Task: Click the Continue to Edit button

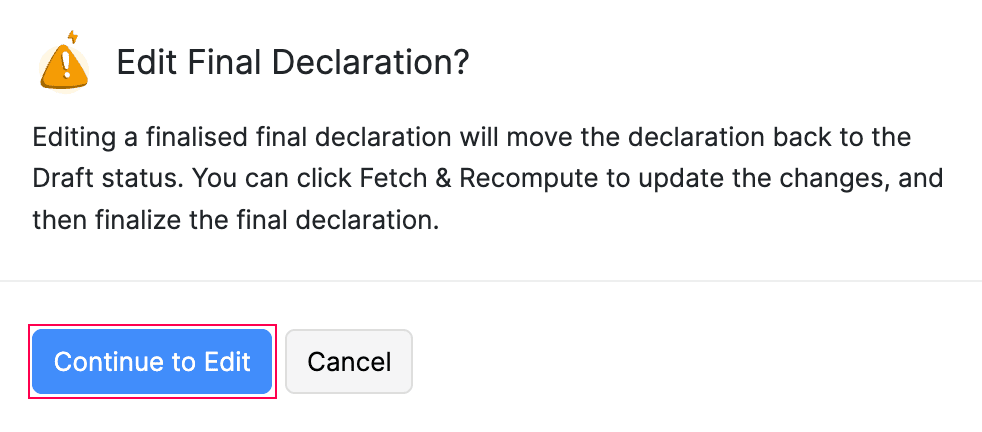Action: 152,361
